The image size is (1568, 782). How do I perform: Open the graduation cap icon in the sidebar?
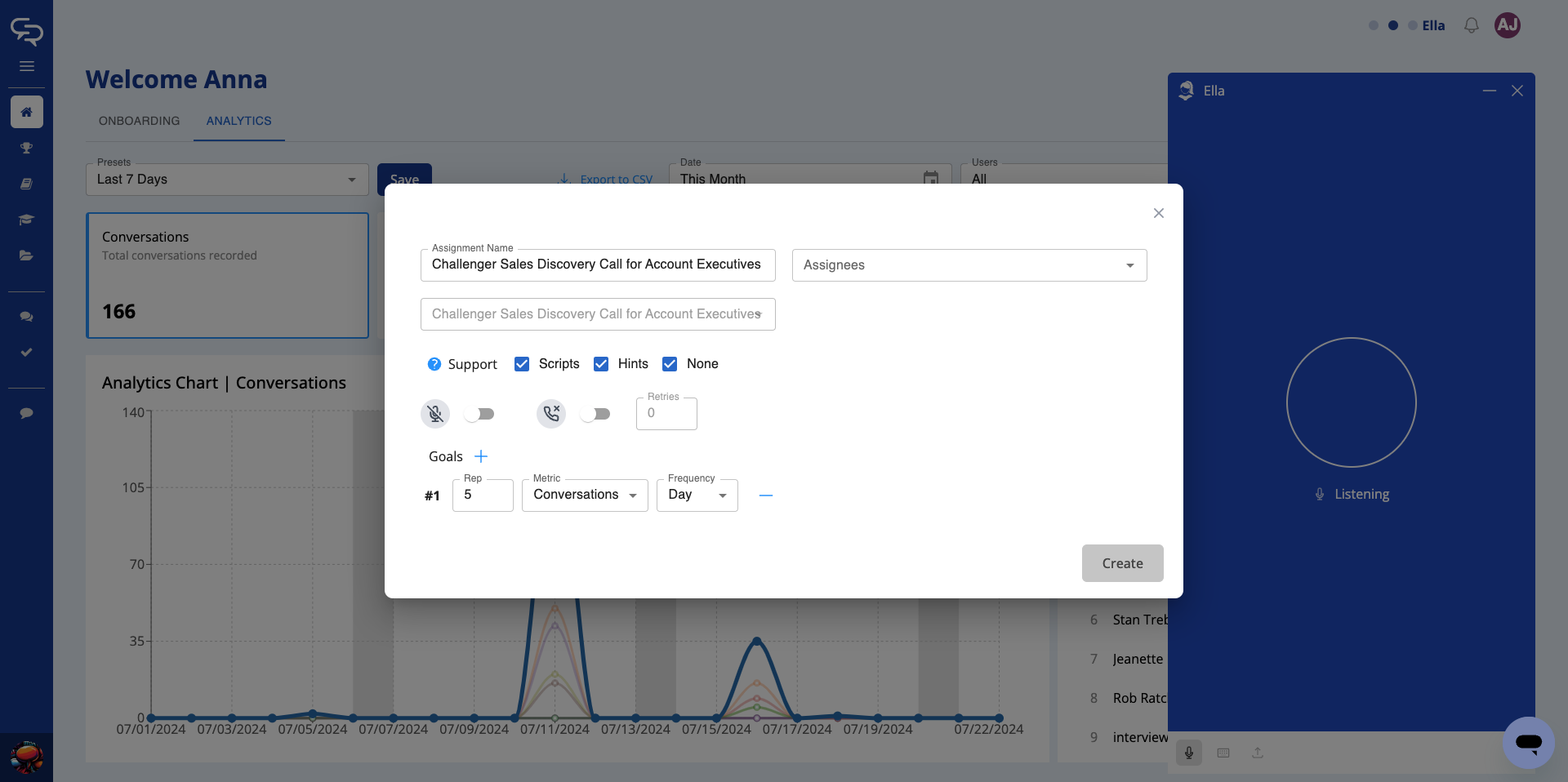pos(26,220)
